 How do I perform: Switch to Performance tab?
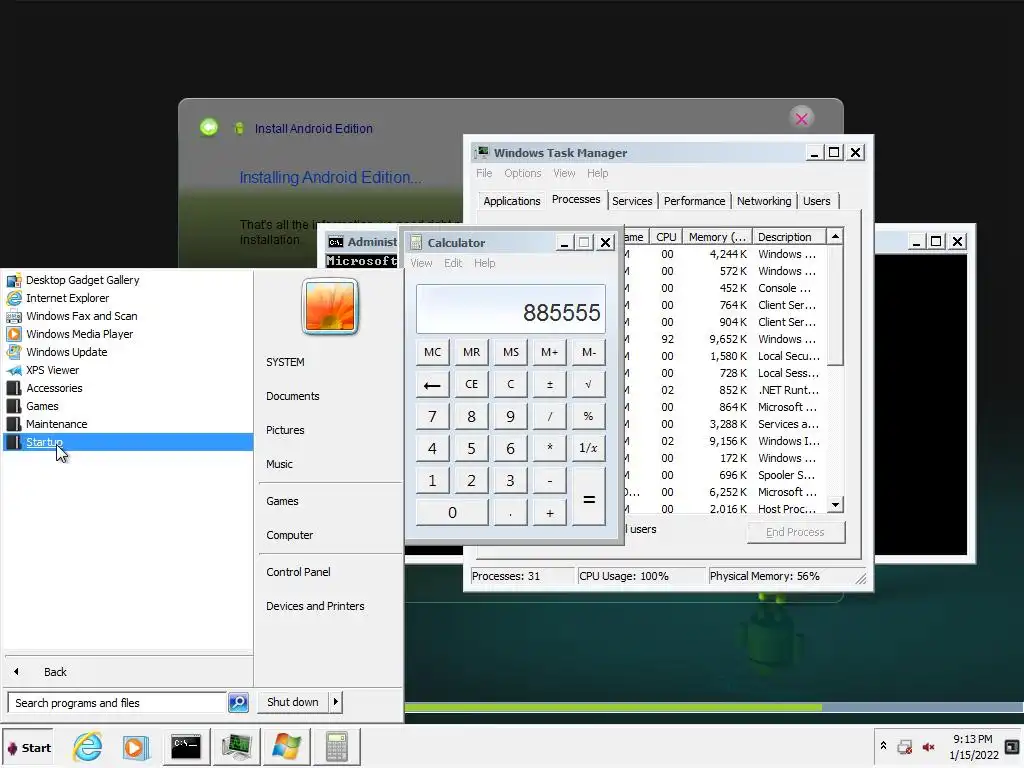(694, 201)
